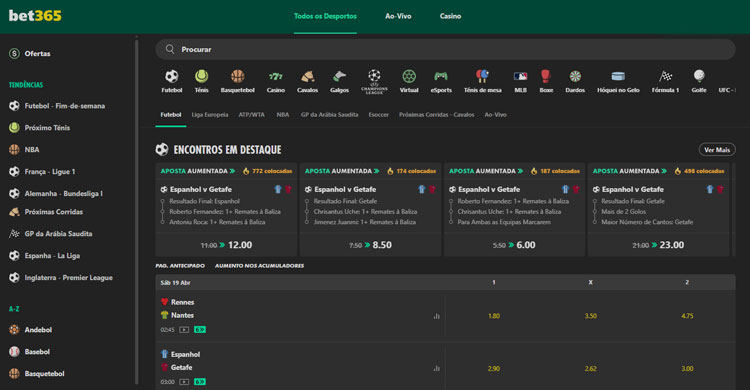This screenshot has height=390, width=750.
Task: Click in the Procurar search field
Action: tap(445, 49)
